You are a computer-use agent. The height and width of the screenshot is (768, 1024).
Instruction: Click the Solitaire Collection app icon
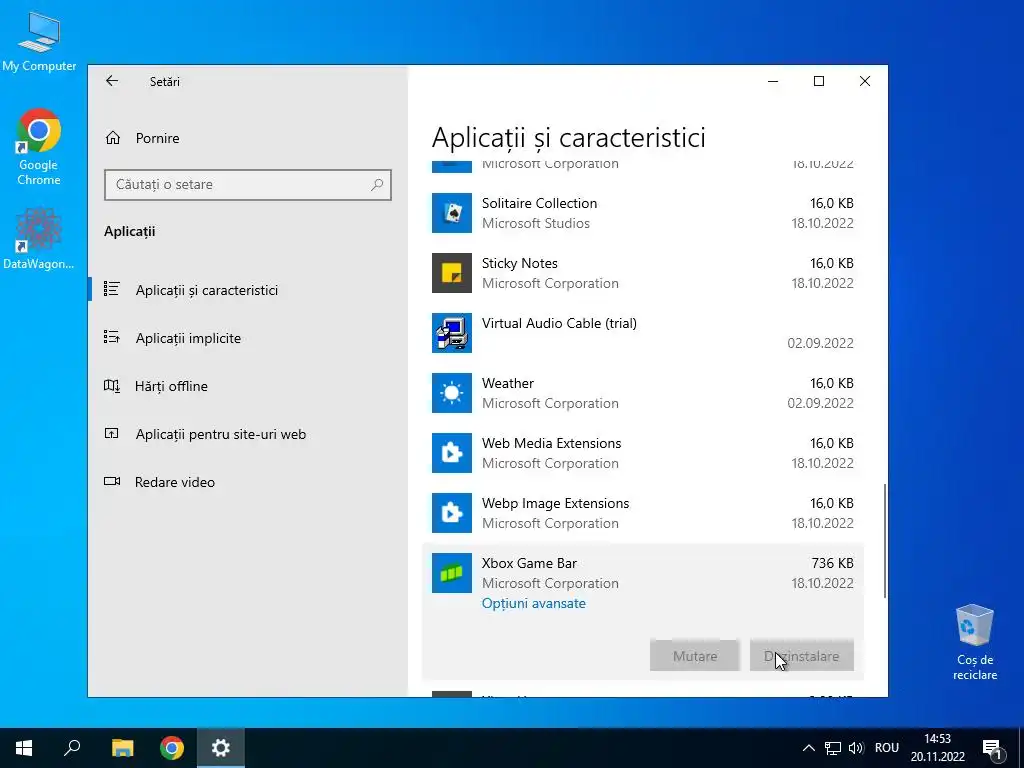452,213
